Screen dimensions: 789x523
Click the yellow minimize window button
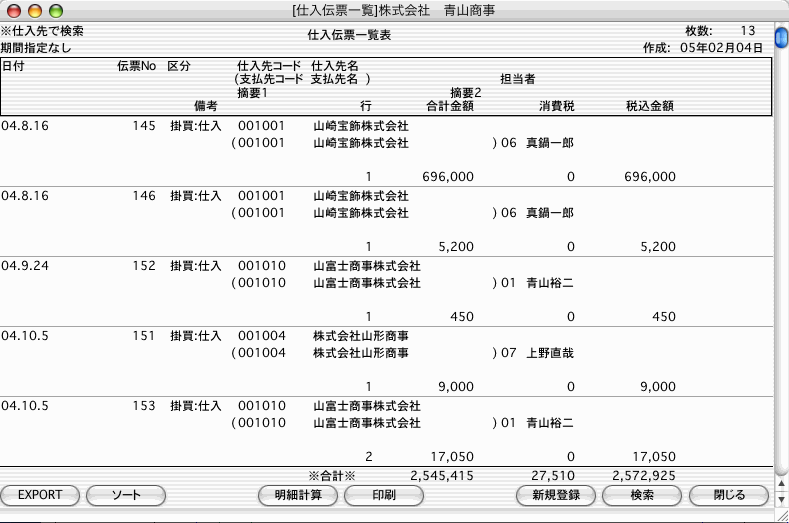click(x=33, y=10)
